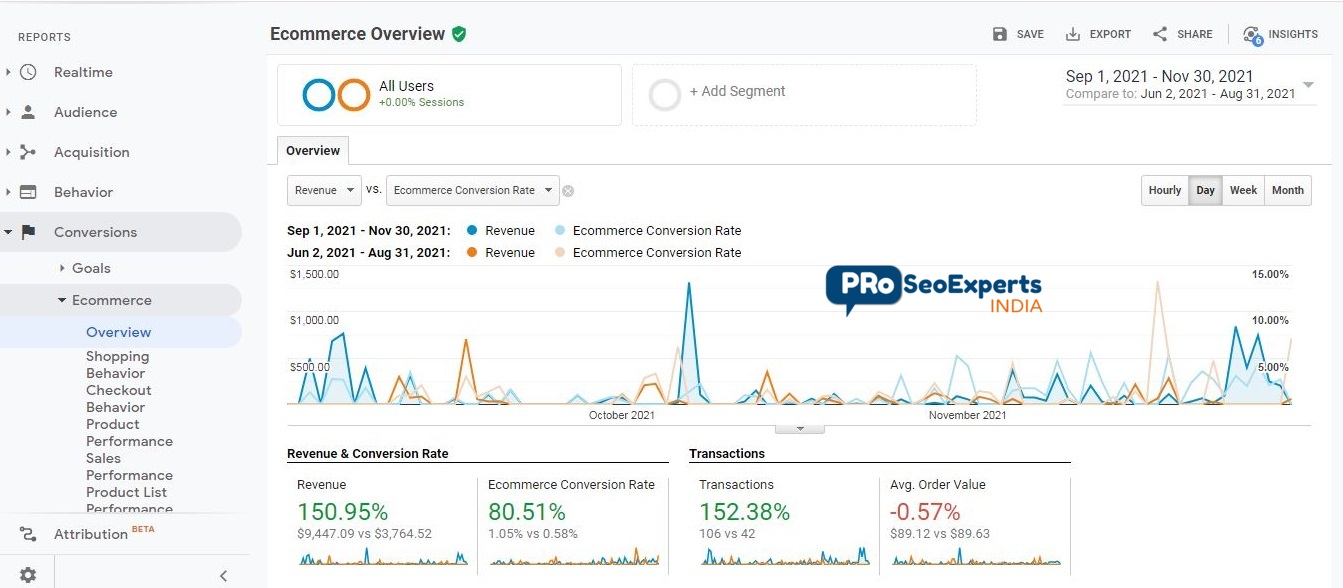Screen dimensions: 1343x588
Task: Click the INSIGHTS button text
Action: [1293, 34]
